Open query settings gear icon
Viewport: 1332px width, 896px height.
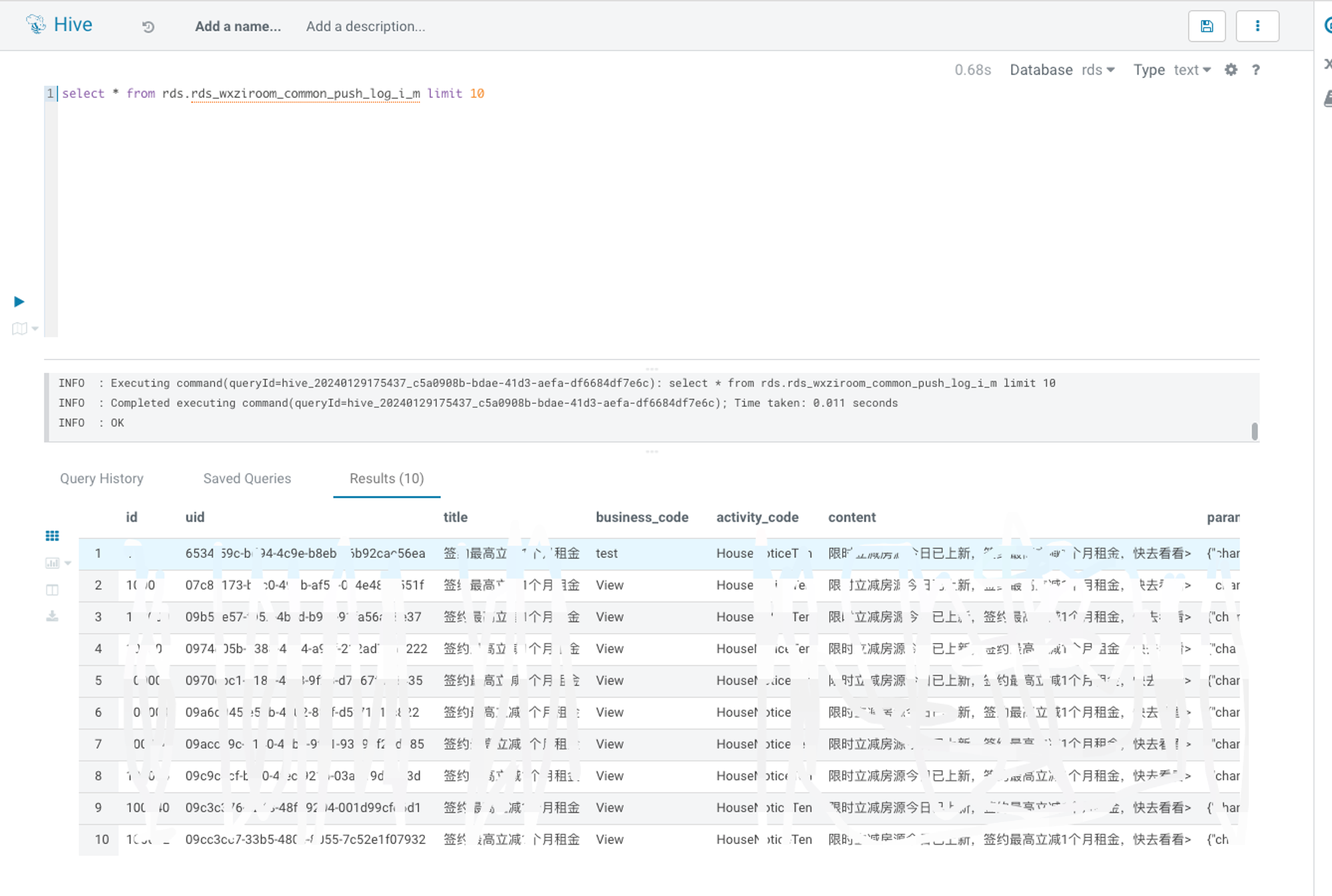click(x=1231, y=70)
